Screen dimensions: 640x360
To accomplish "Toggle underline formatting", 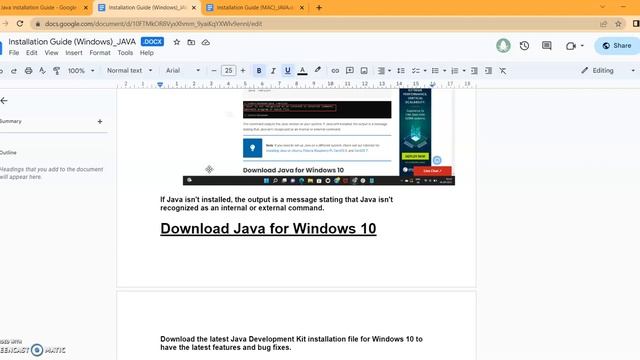I will click(x=287, y=71).
